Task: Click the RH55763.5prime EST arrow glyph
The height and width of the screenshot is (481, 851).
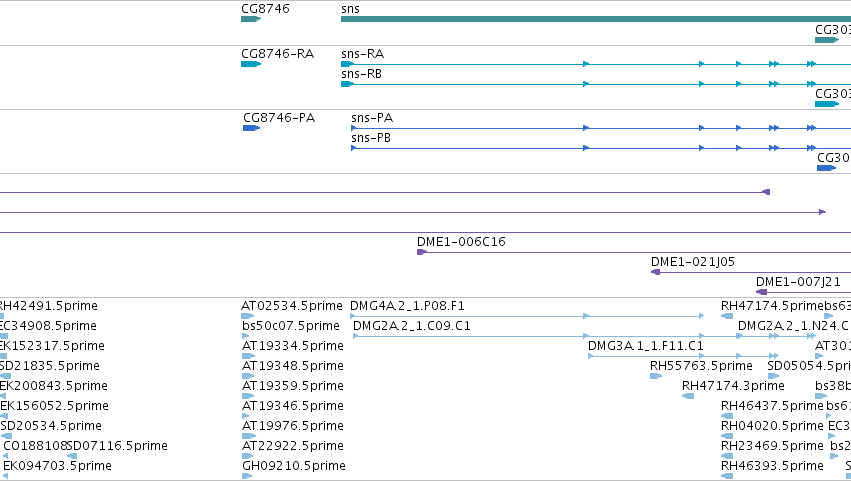Action: point(656,376)
